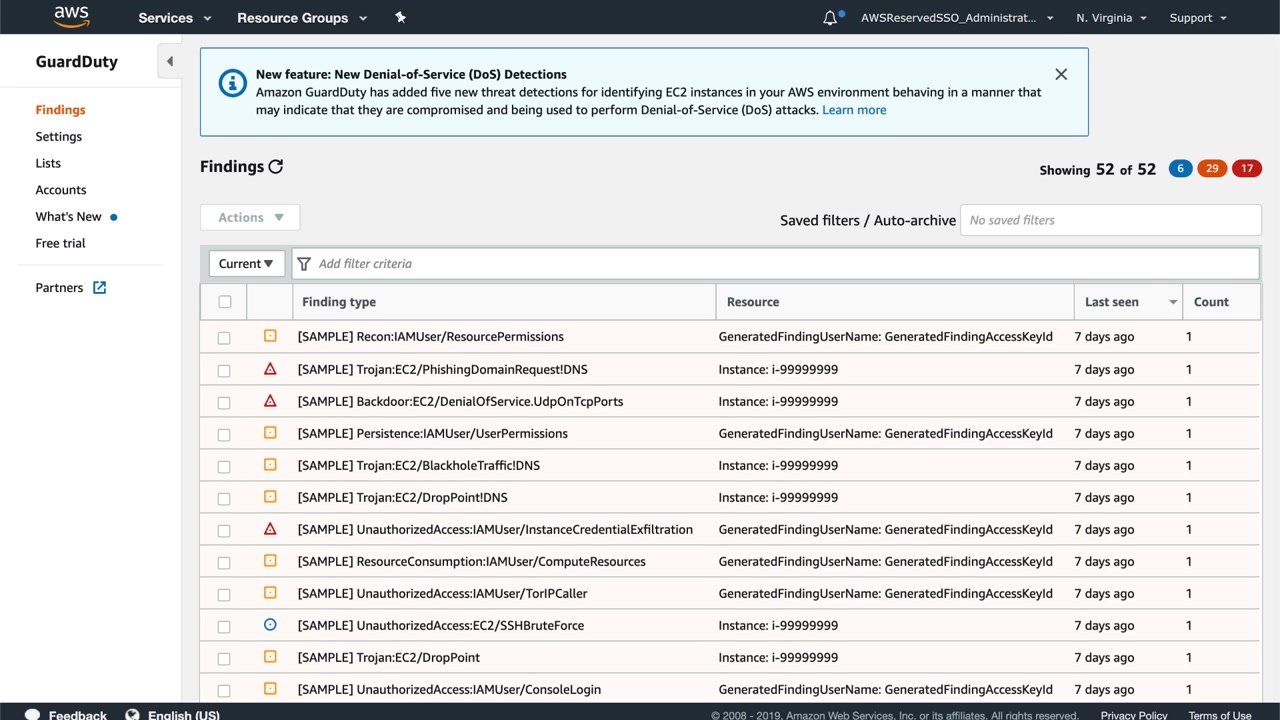Click the Add filter criteria field
This screenshot has width=1280, height=720.
tap(775, 264)
